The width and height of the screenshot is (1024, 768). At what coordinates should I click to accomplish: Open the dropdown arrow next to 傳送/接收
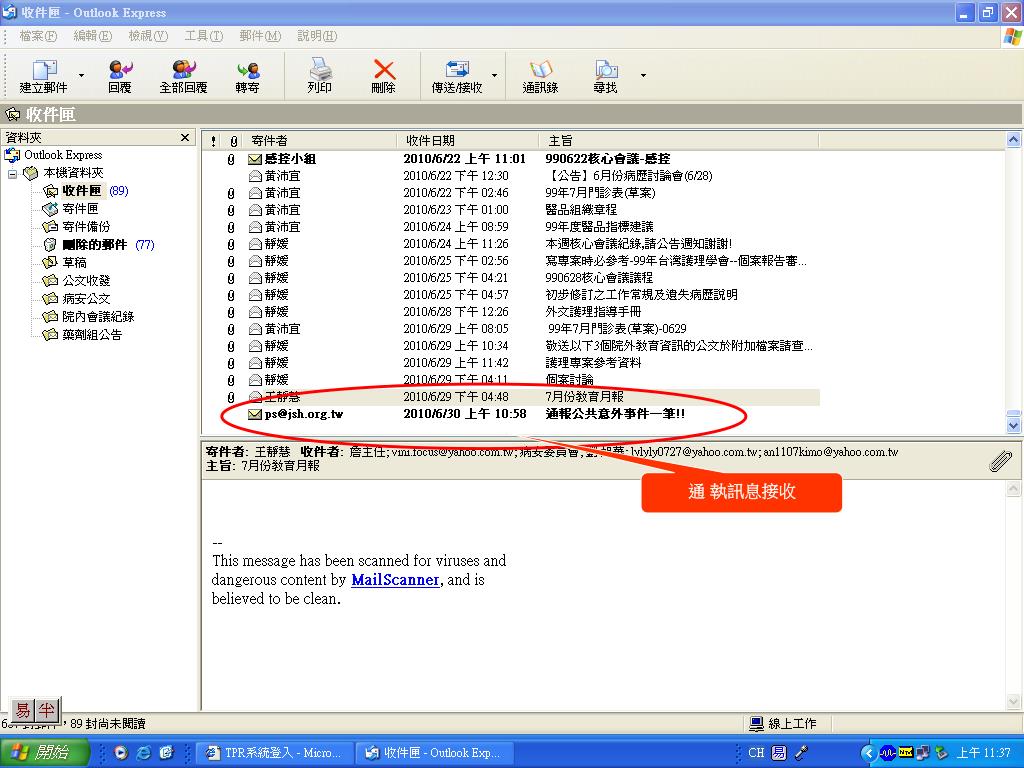[494, 76]
